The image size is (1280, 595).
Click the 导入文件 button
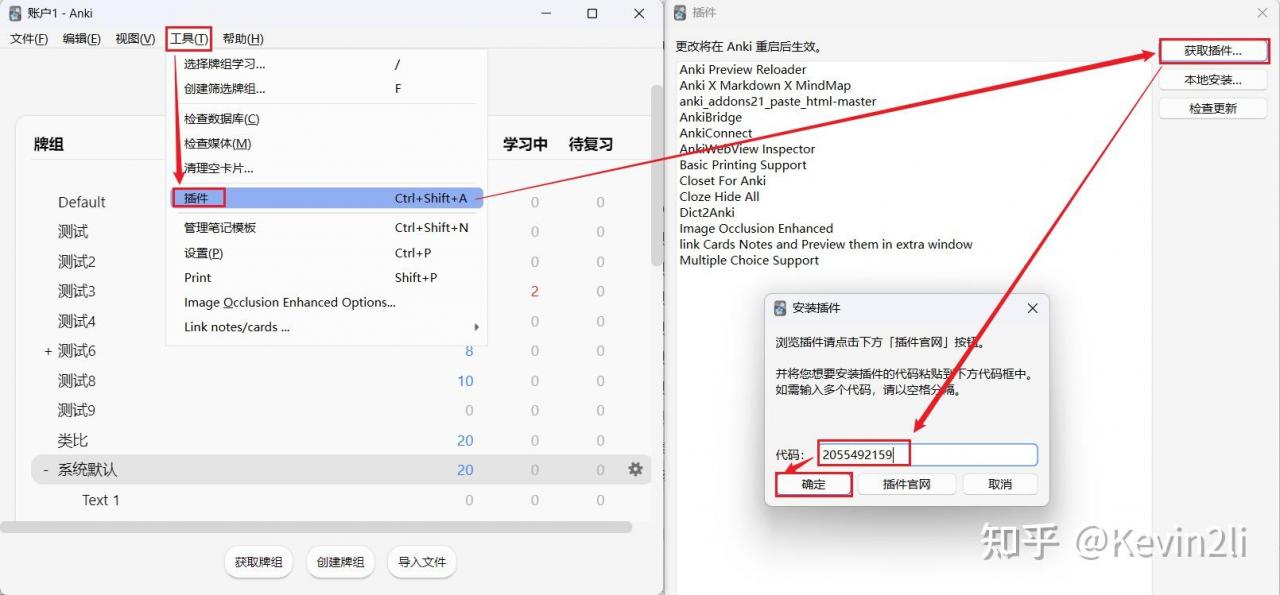coord(422,562)
